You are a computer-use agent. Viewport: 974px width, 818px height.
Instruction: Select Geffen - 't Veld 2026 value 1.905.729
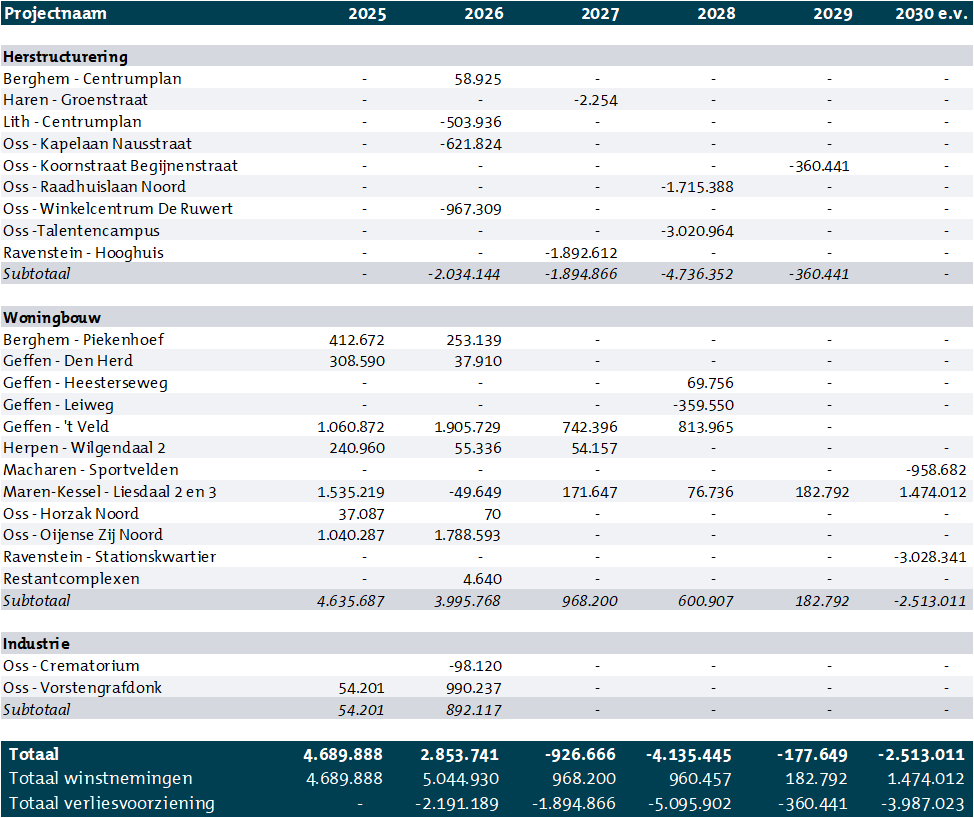coord(468,427)
